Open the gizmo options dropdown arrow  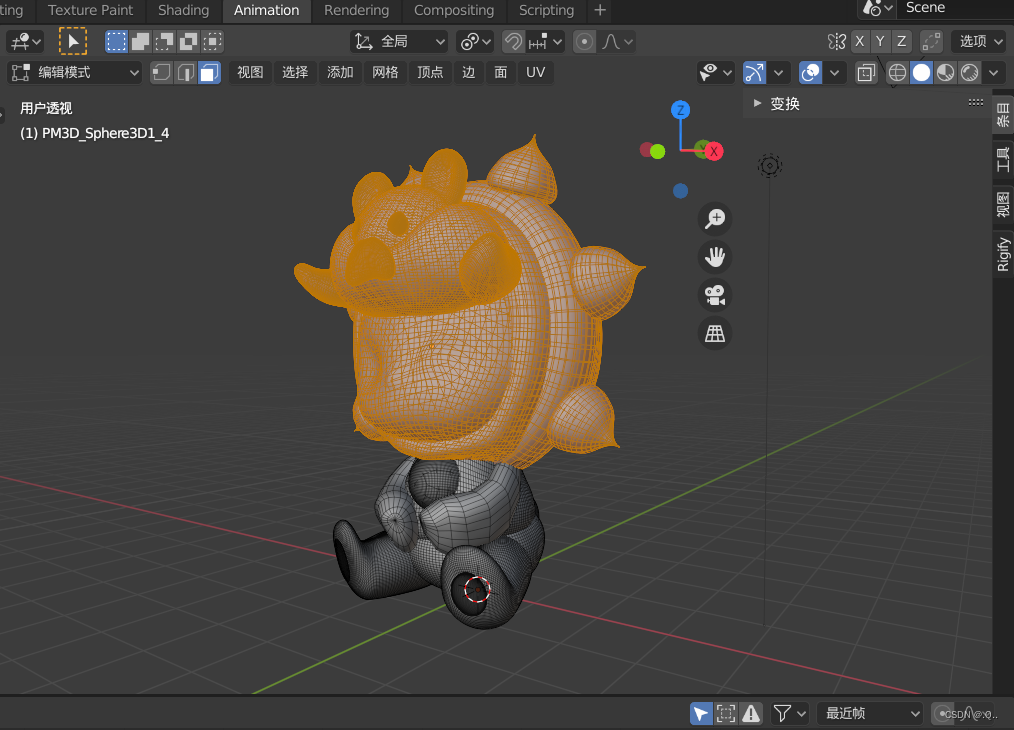pos(779,72)
